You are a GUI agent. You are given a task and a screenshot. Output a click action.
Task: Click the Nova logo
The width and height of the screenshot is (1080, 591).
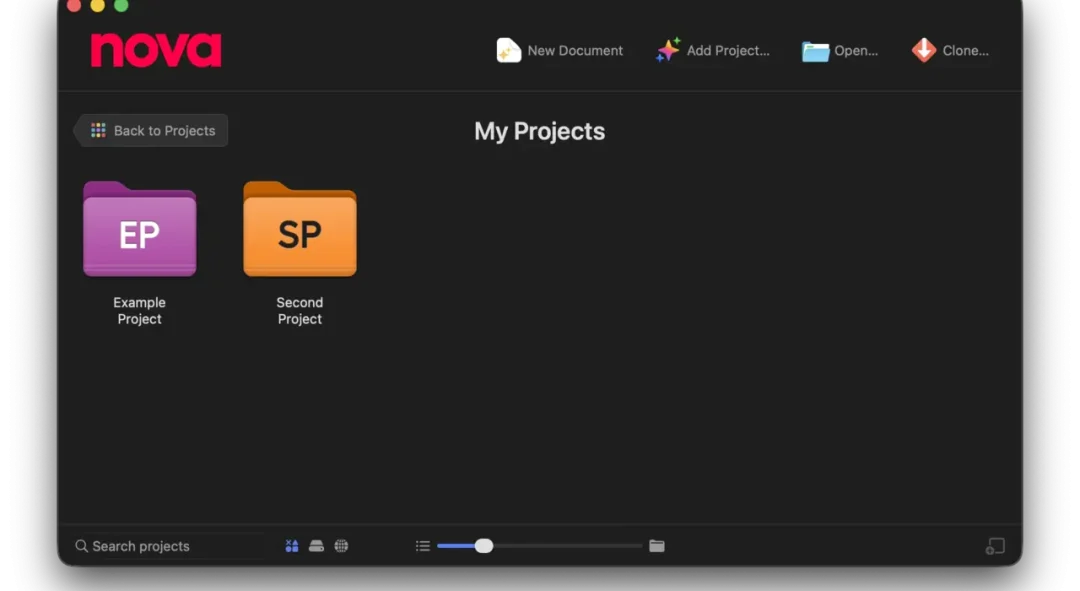pos(156,50)
